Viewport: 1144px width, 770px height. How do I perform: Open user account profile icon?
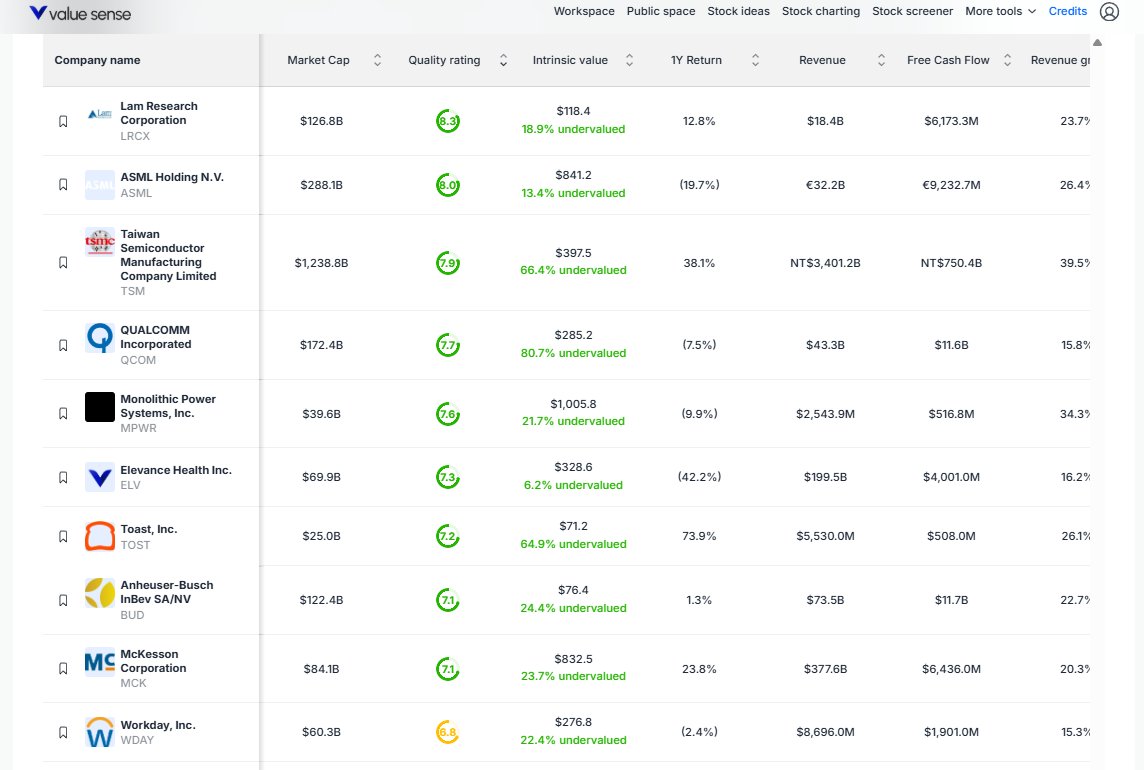[x=1109, y=12]
